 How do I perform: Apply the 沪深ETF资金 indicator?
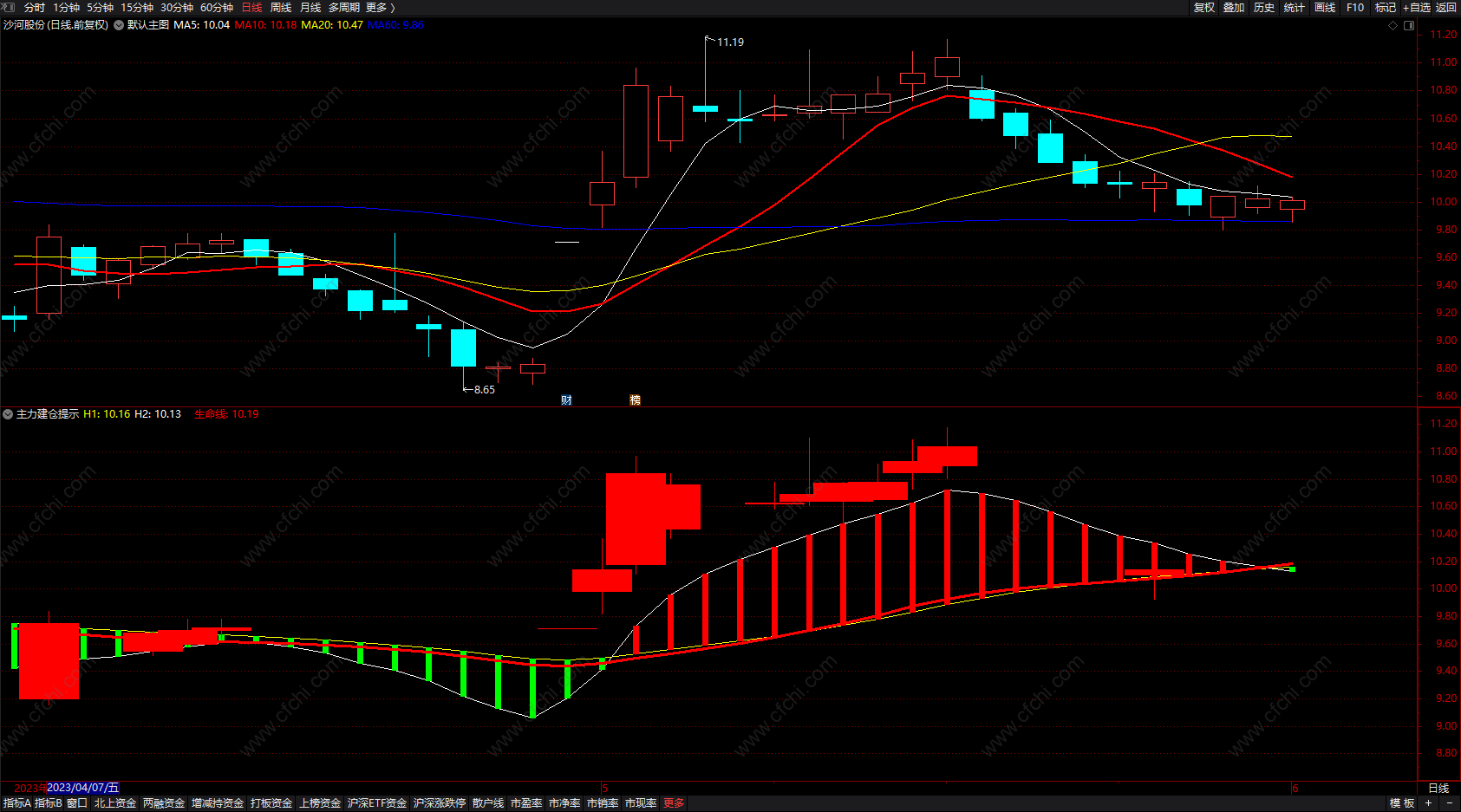point(377,803)
